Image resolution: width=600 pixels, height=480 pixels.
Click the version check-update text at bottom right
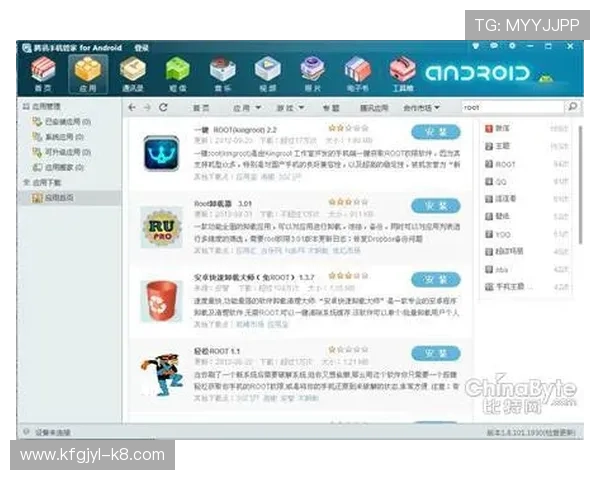(531, 432)
